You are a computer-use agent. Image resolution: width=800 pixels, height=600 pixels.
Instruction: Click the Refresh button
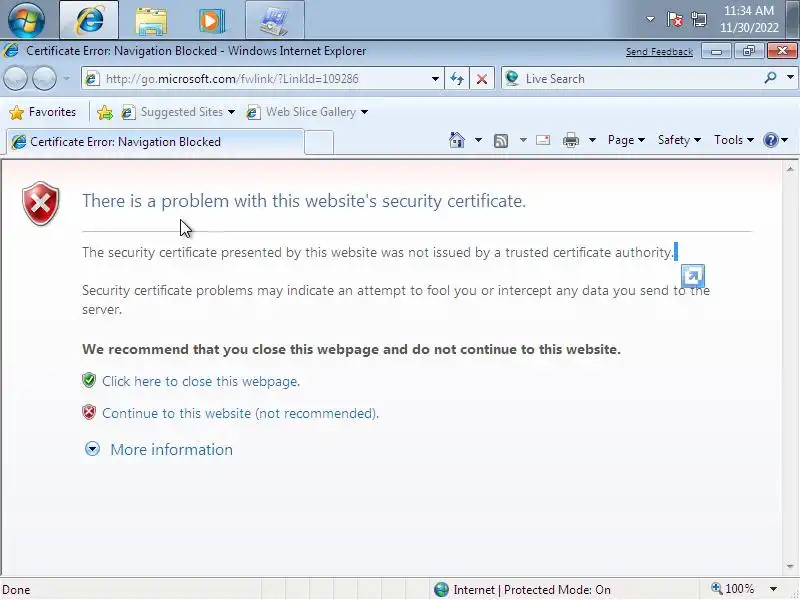(457, 79)
